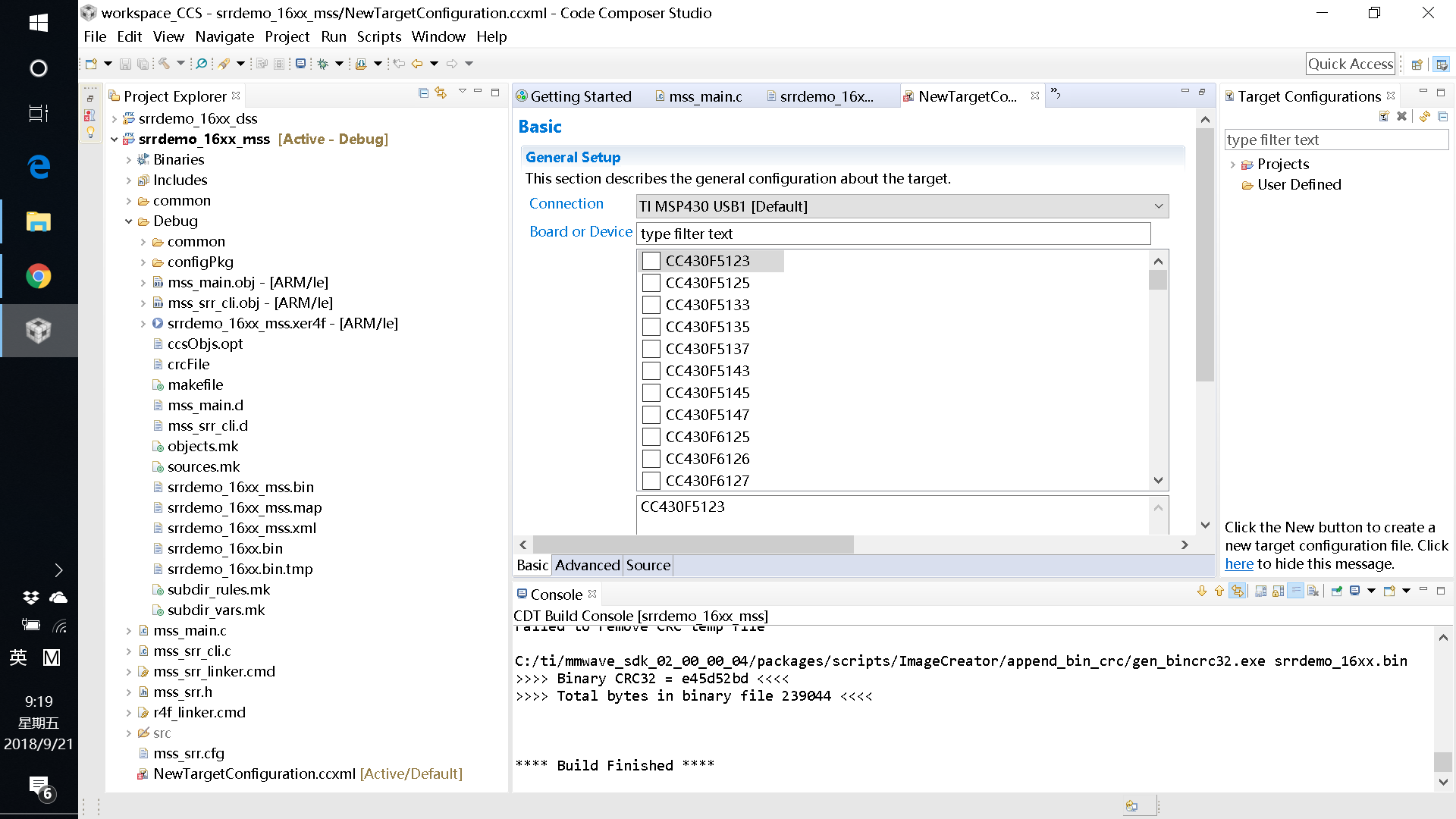Check the CC430F5123 device box
The image size is (1456, 819).
coord(651,261)
